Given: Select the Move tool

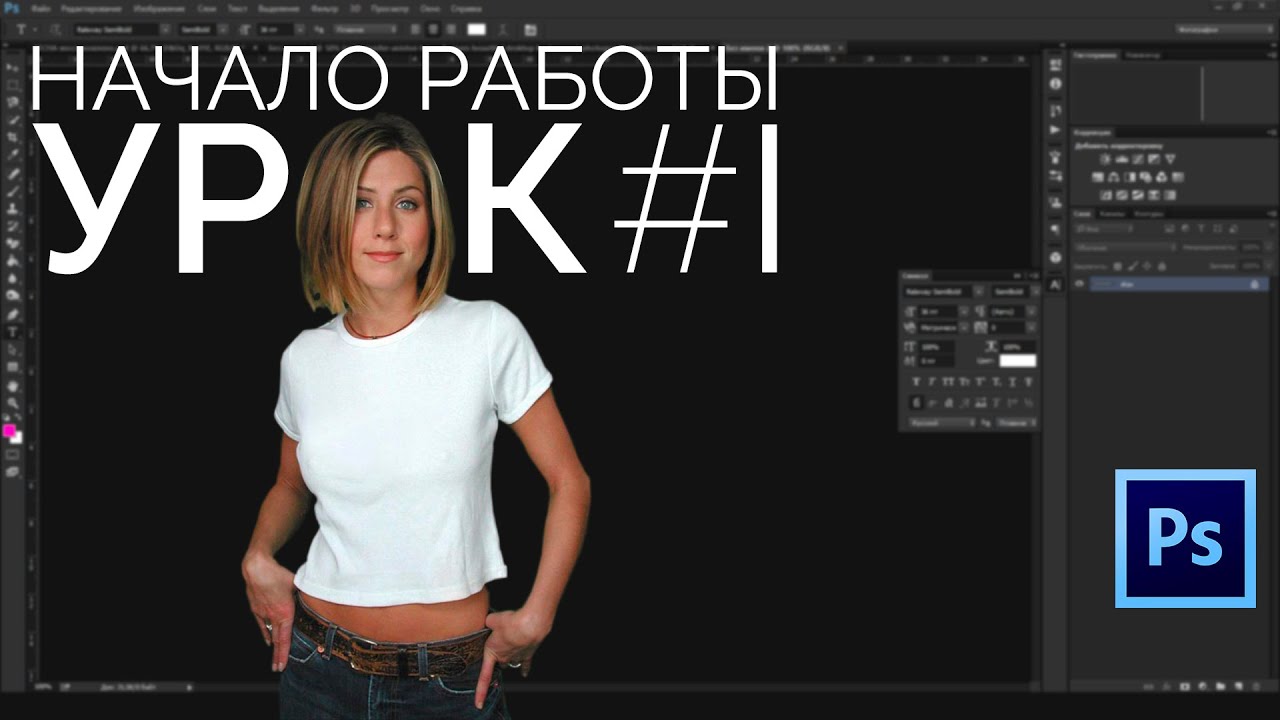Looking at the screenshot, I should [x=14, y=67].
